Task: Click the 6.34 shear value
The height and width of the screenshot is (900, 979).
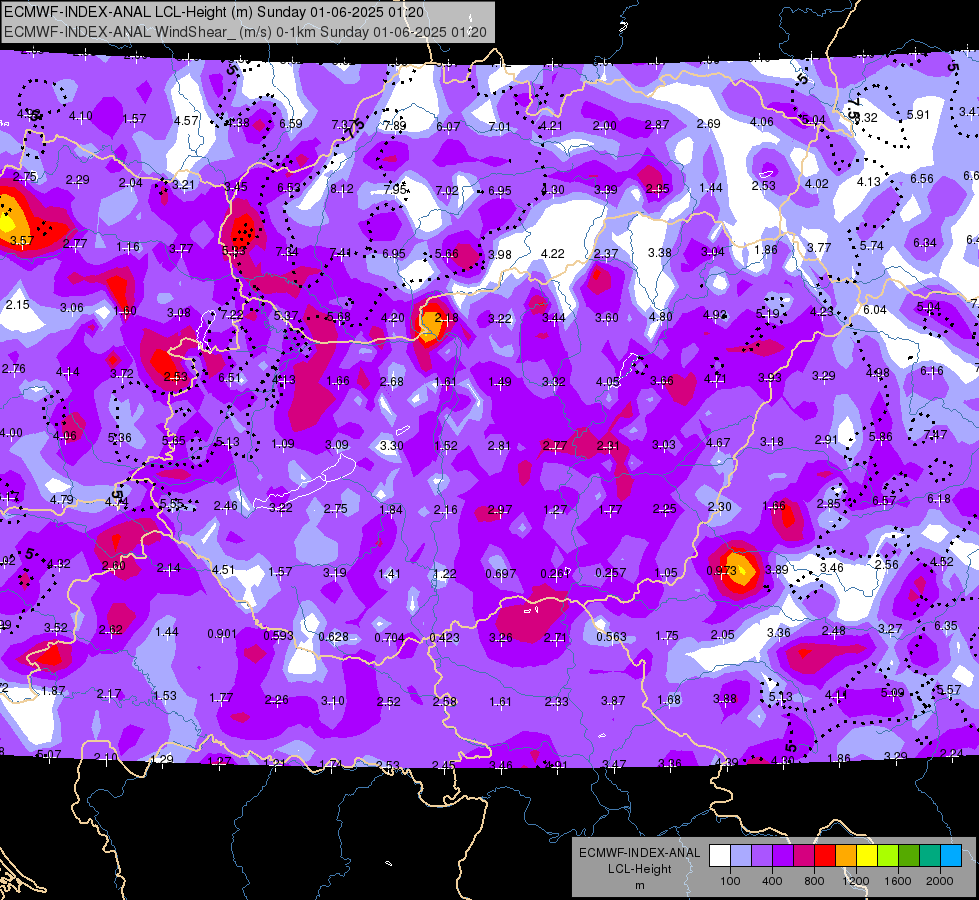Action: 925,242
